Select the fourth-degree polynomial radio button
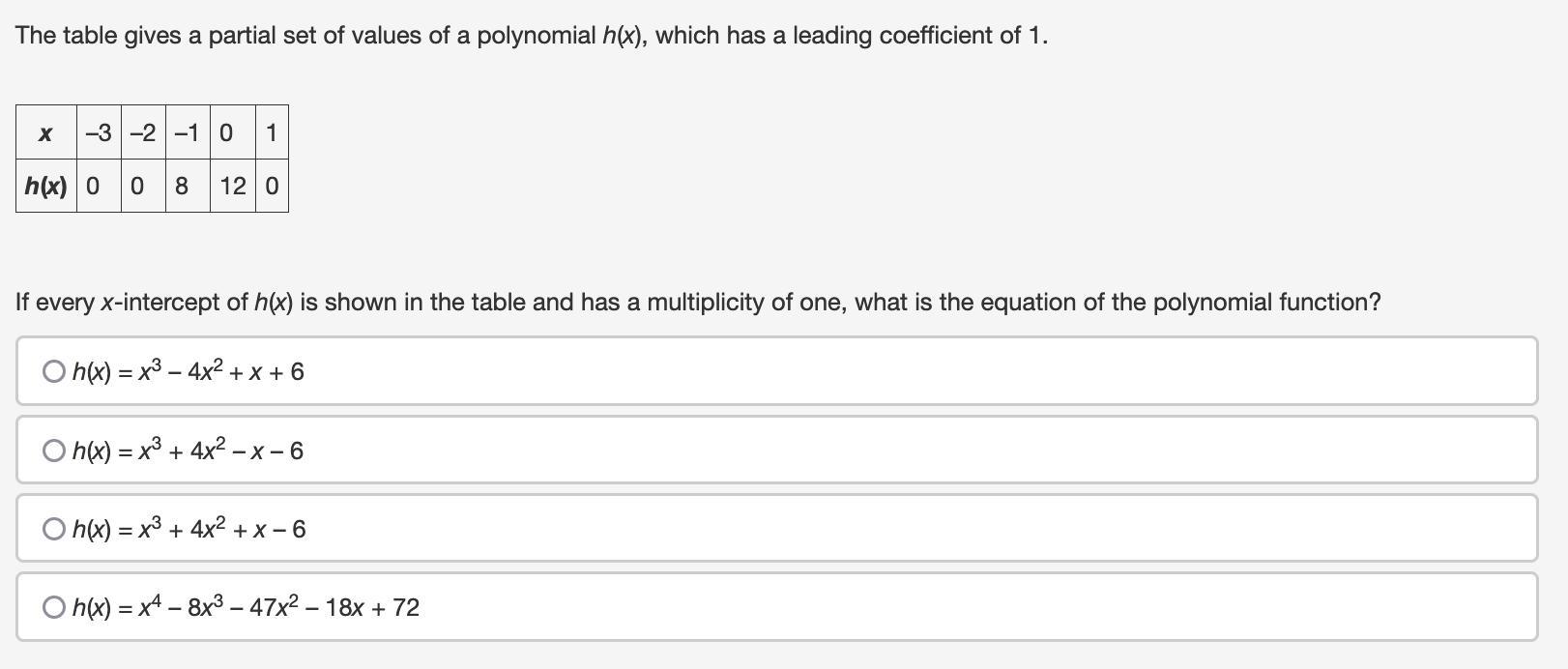The height and width of the screenshot is (669, 1568). (x=54, y=607)
